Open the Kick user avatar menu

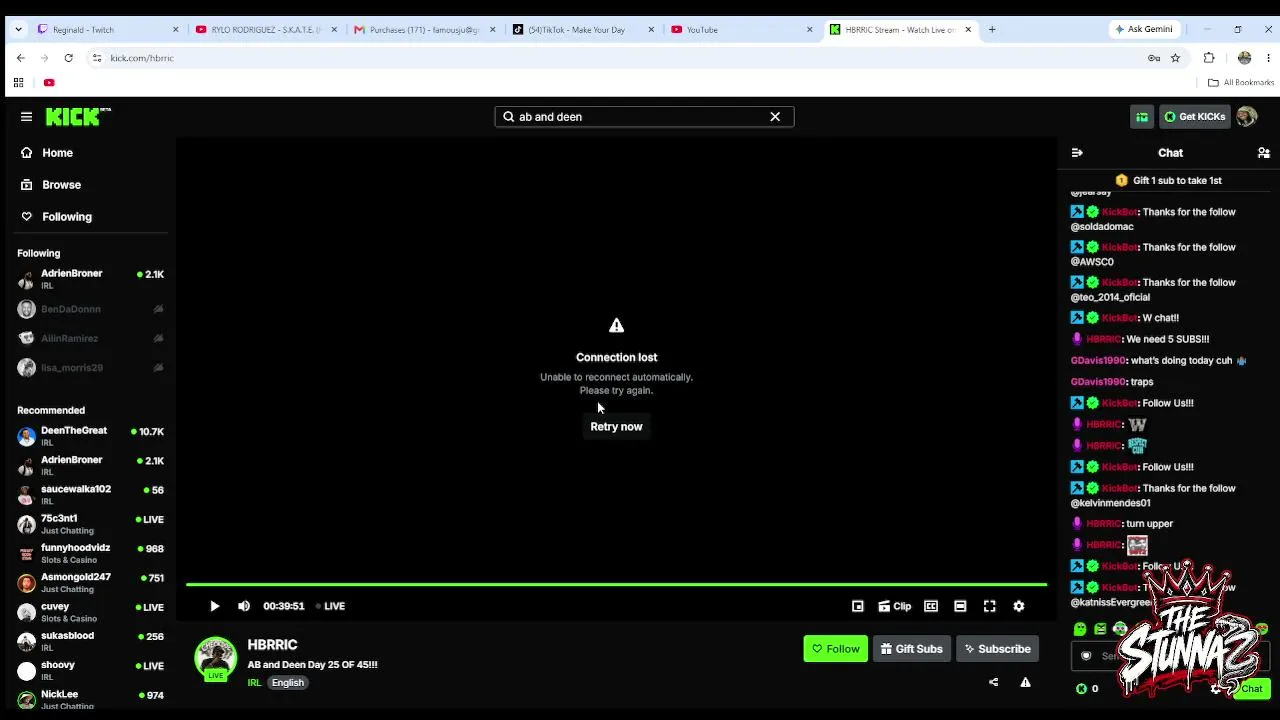click(x=1246, y=117)
